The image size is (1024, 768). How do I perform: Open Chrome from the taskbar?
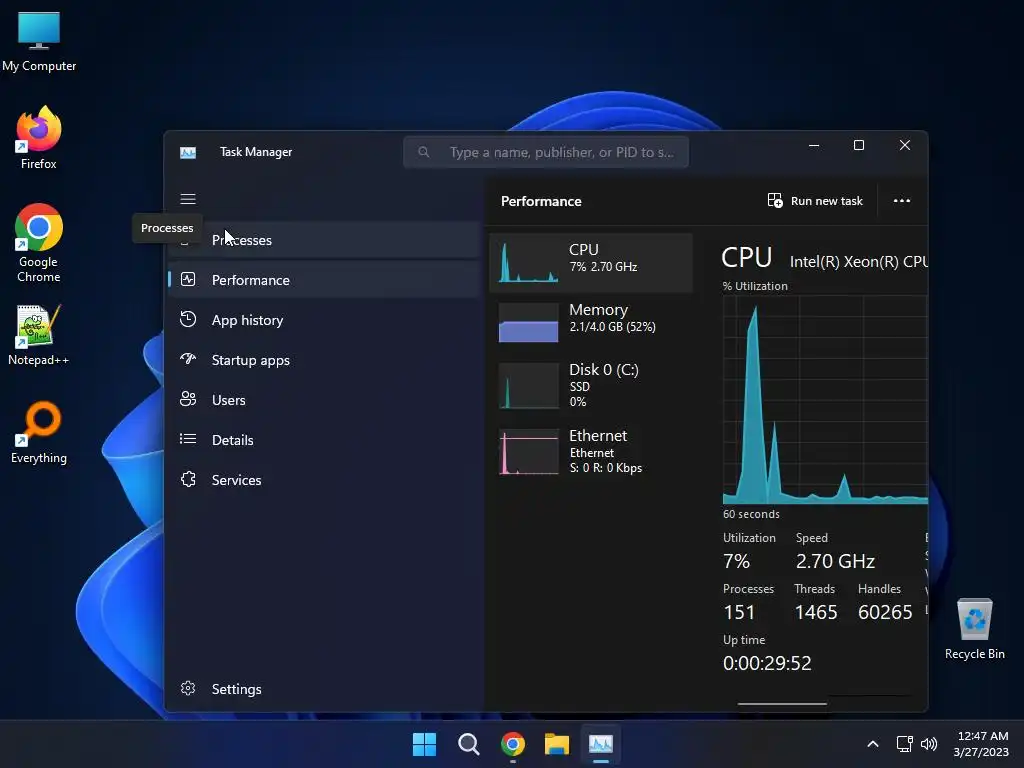click(513, 744)
